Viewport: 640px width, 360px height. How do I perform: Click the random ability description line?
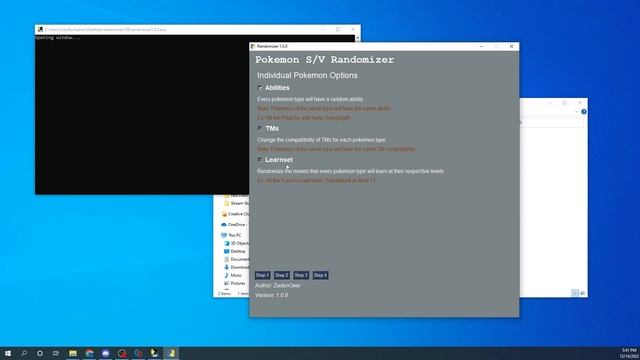click(310, 99)
